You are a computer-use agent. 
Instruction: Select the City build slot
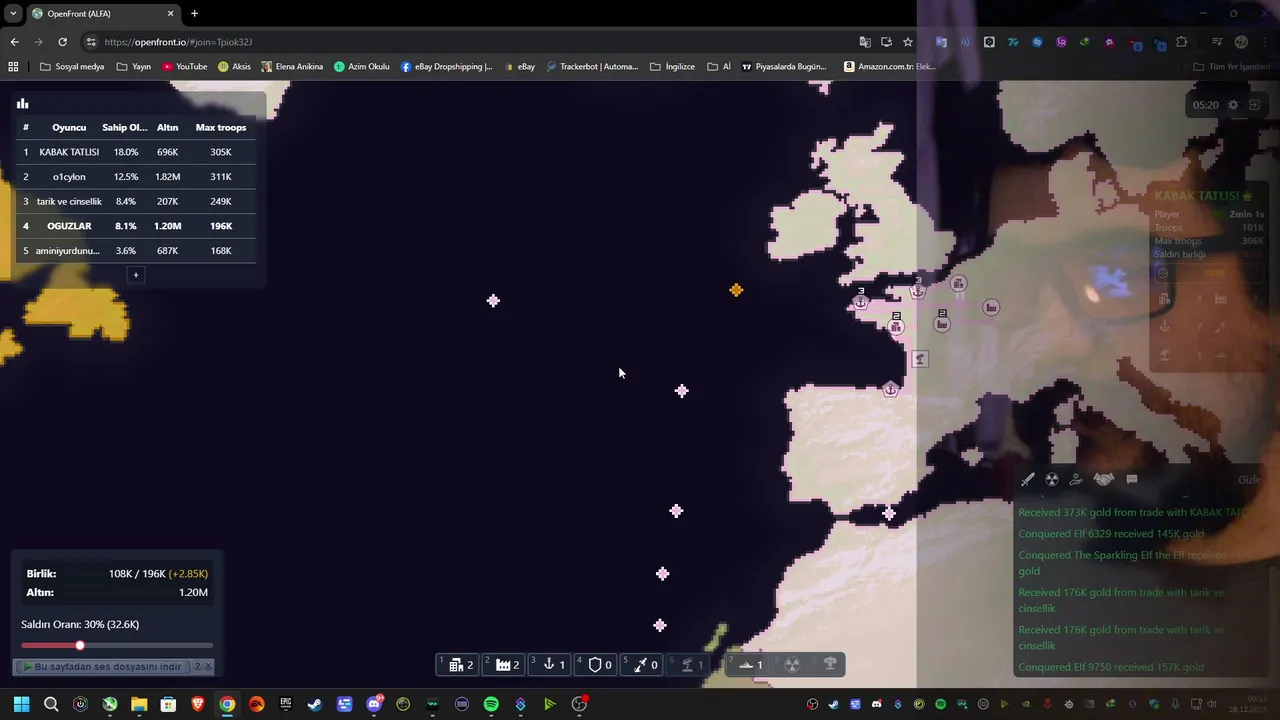tap(459, 665)
